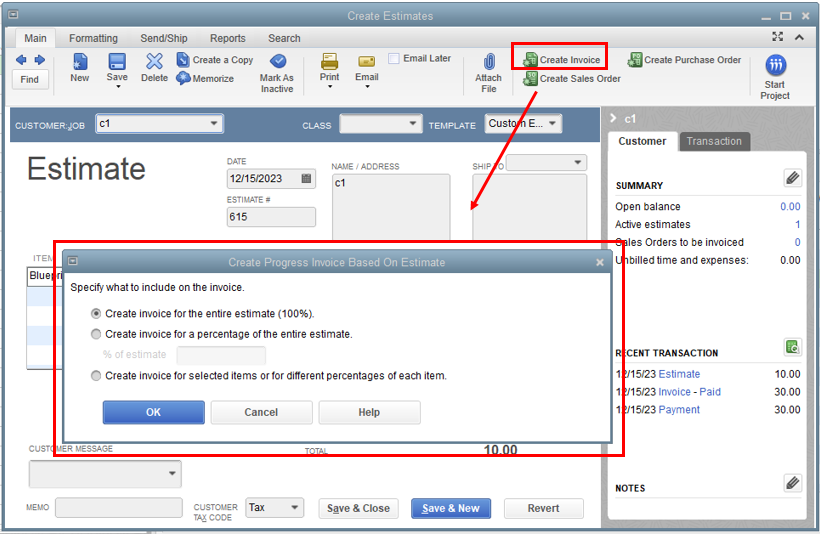Click the Create Invoice toolbar item

tap(561, 60)
